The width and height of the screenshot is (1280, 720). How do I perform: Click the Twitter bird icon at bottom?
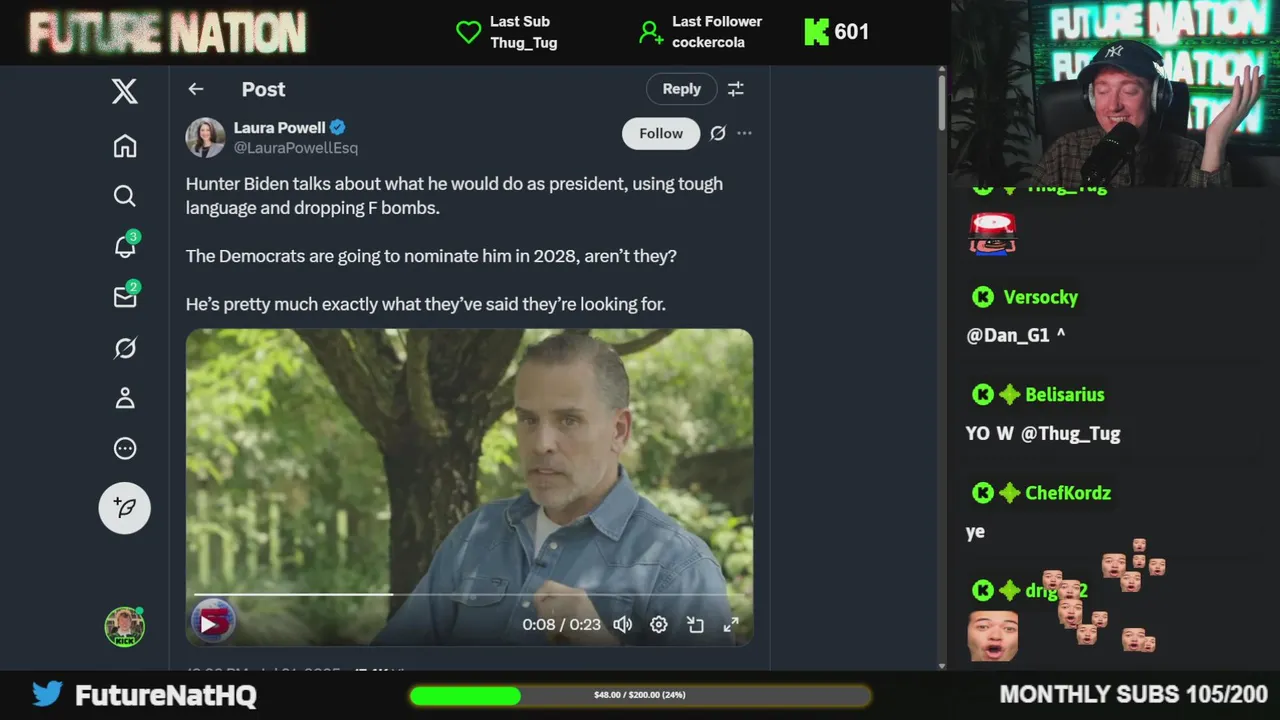[47, 694]
